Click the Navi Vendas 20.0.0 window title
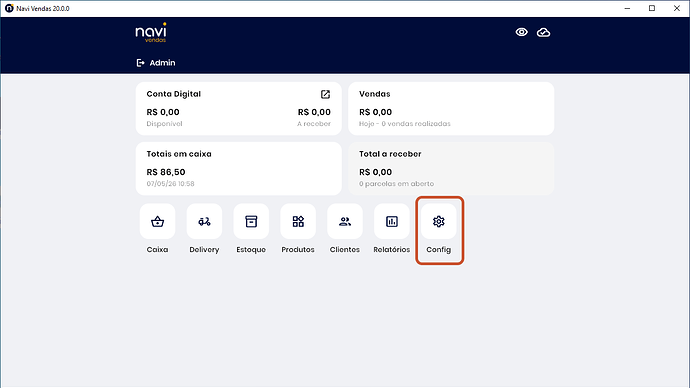690x388 pixels. (43, 8)
